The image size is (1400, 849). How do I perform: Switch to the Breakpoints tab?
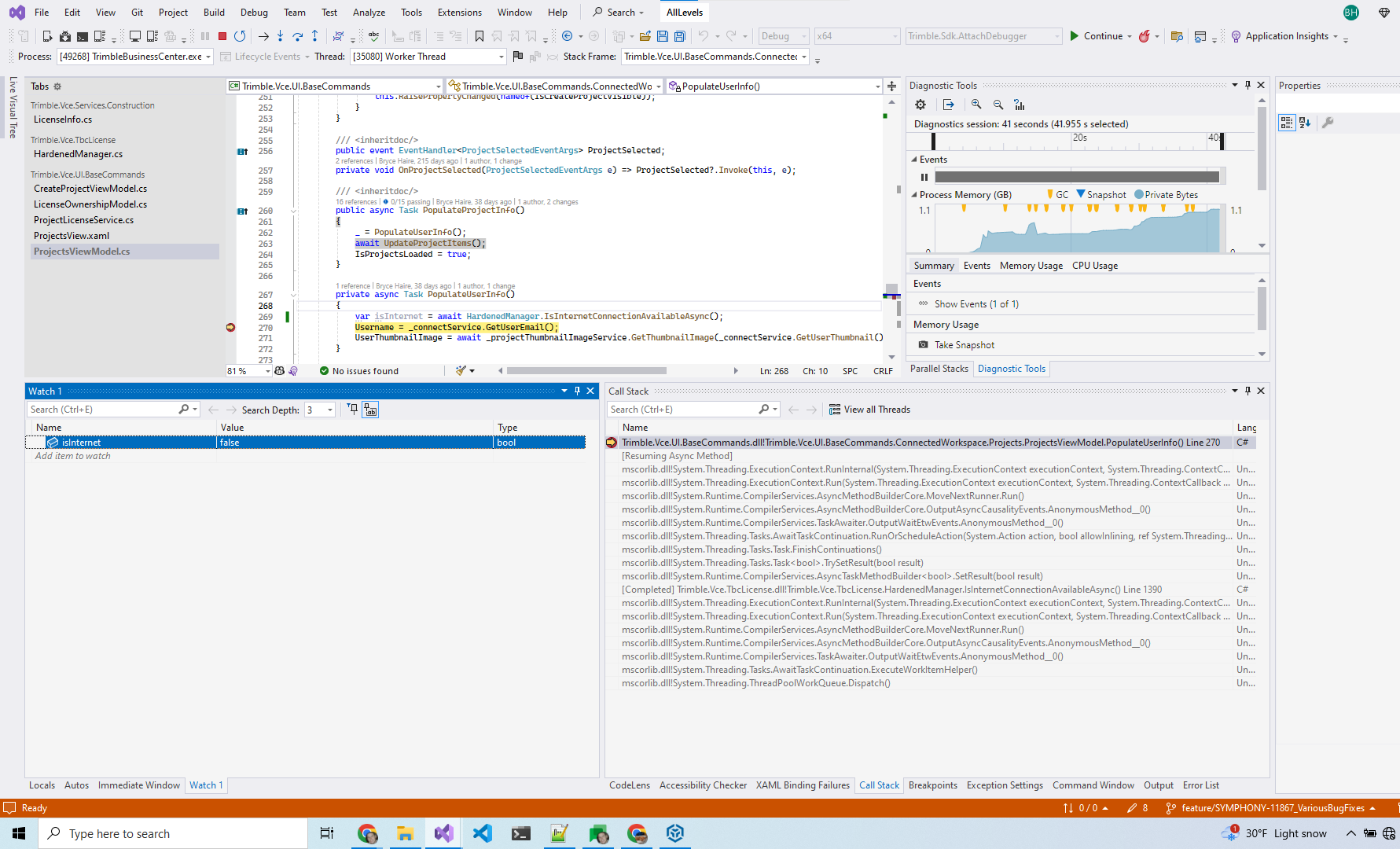(x=932, y=785)
